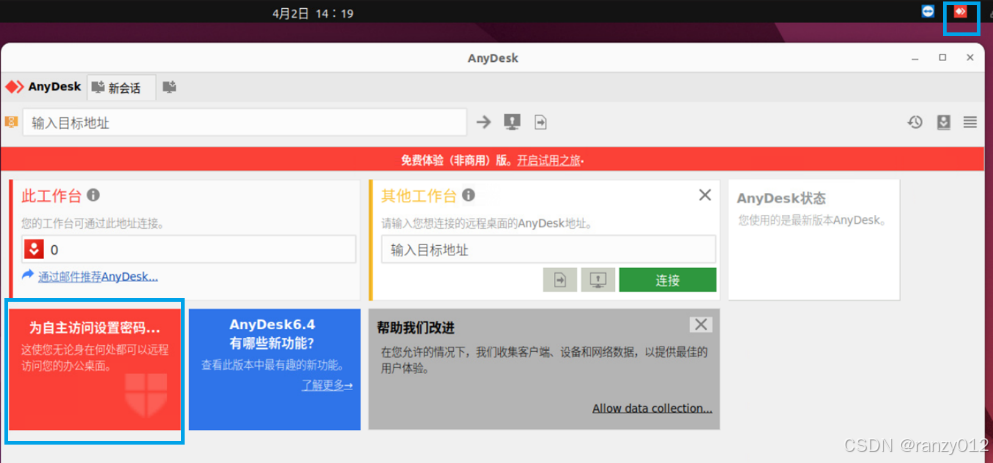Screen dimensions: 993x463
Task: Click the 您使用的是最新版本AnyDesk text
Action: tap(813, 220)
